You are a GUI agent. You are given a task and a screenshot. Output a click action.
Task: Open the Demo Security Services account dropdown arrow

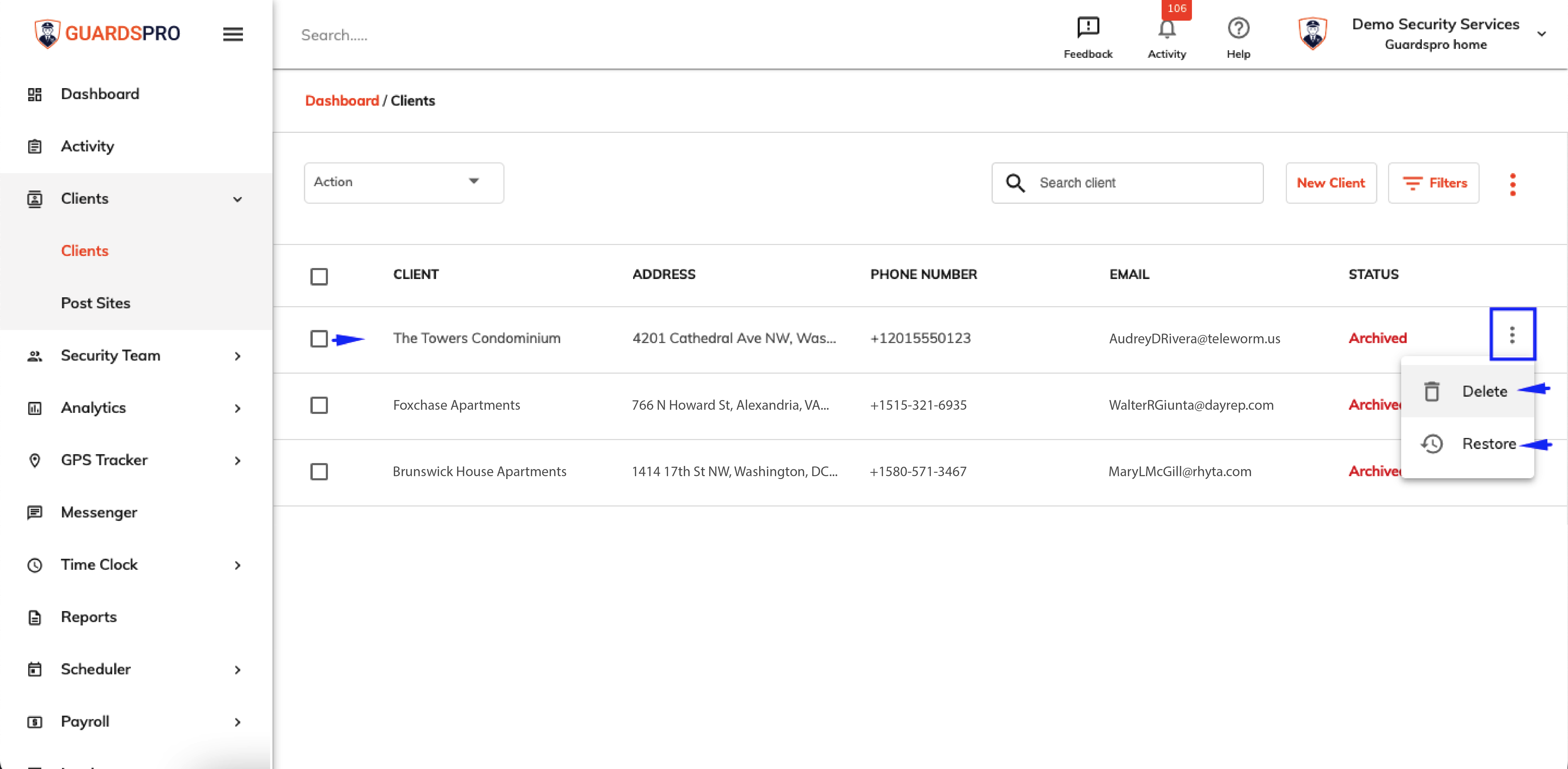[1541, 34]
